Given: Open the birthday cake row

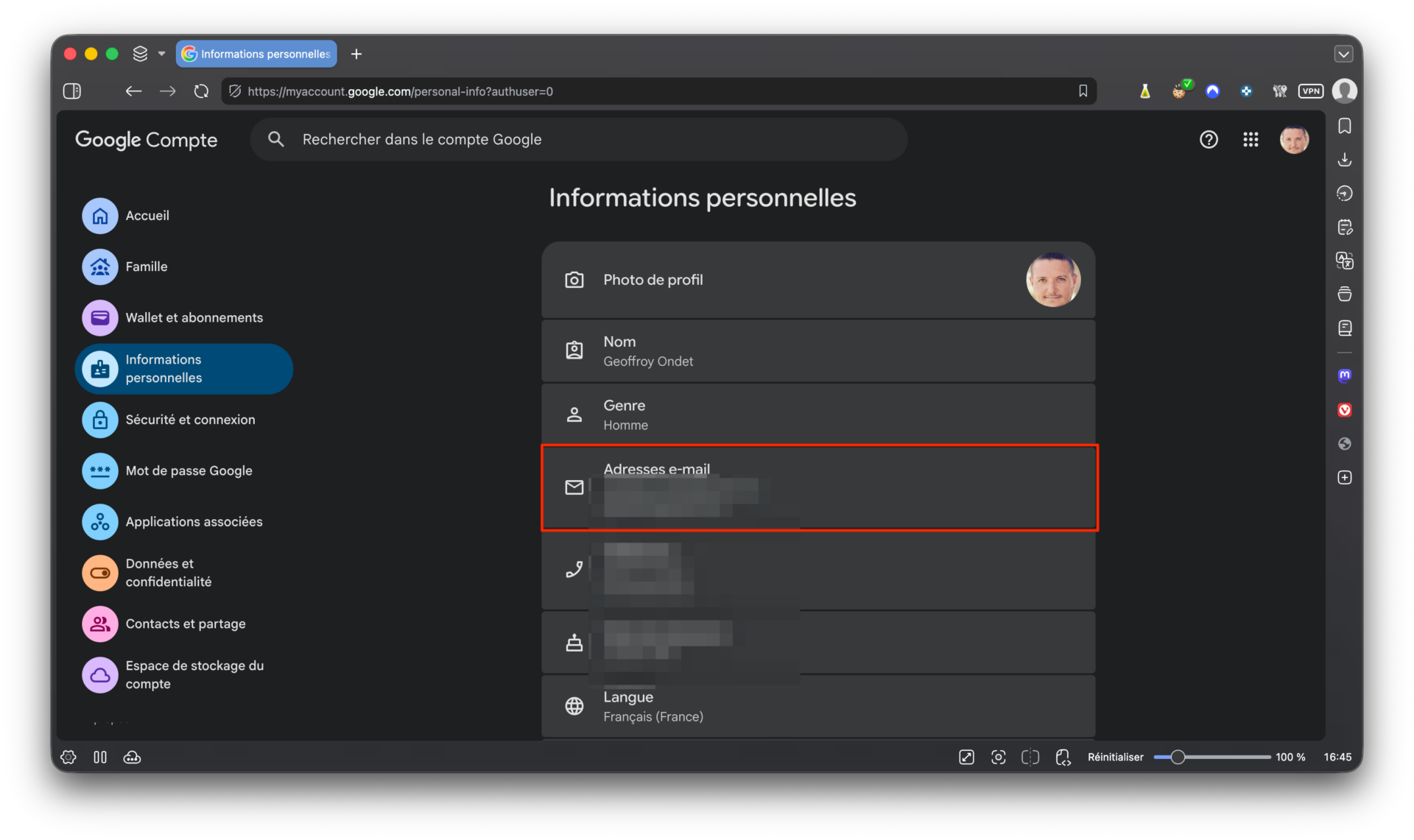Looking at the screenshot, I should [x=818, y=642].
